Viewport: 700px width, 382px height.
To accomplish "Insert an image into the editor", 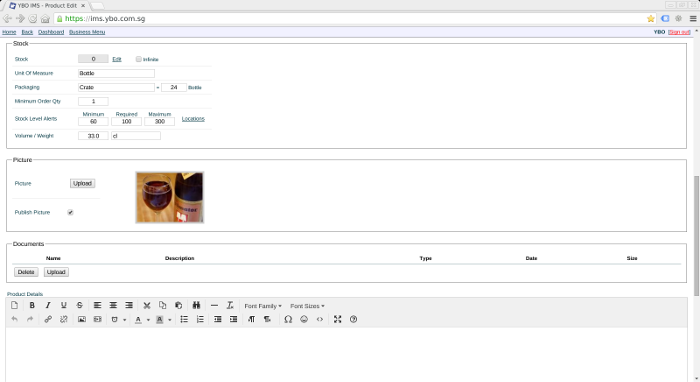I will (82, 319).
